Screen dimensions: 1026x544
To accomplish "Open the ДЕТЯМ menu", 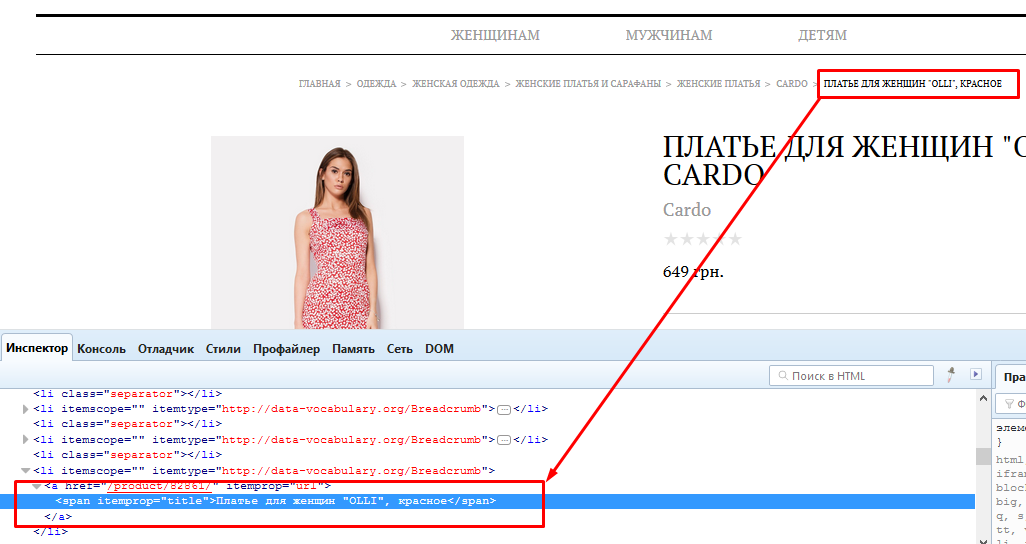I will (823, 35).
